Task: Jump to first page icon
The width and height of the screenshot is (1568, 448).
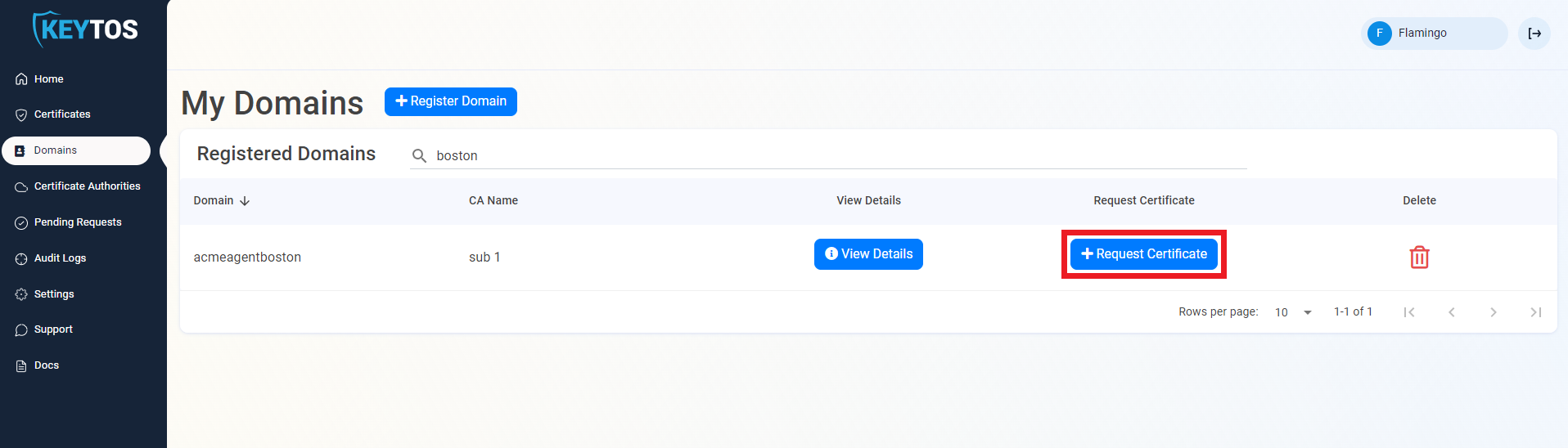Action: coord(1409,312)
